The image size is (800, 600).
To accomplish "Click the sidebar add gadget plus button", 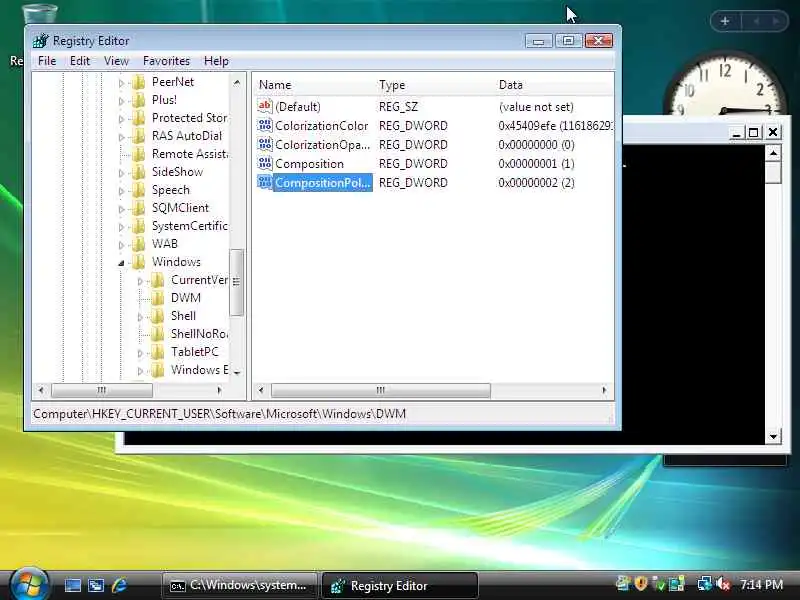I will pos(725,21).
